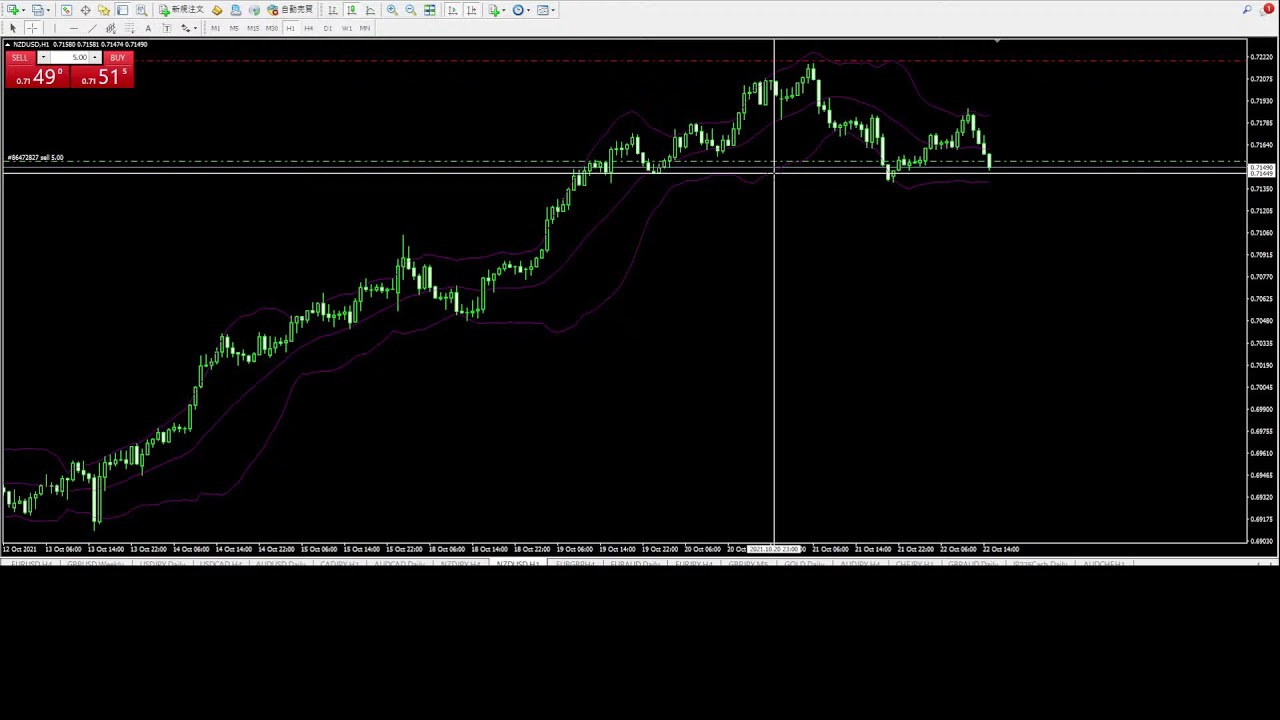Viewport: 1280px width, 720px height.
Task: Switch chart timeframe to H4
Action: (308, 28)
